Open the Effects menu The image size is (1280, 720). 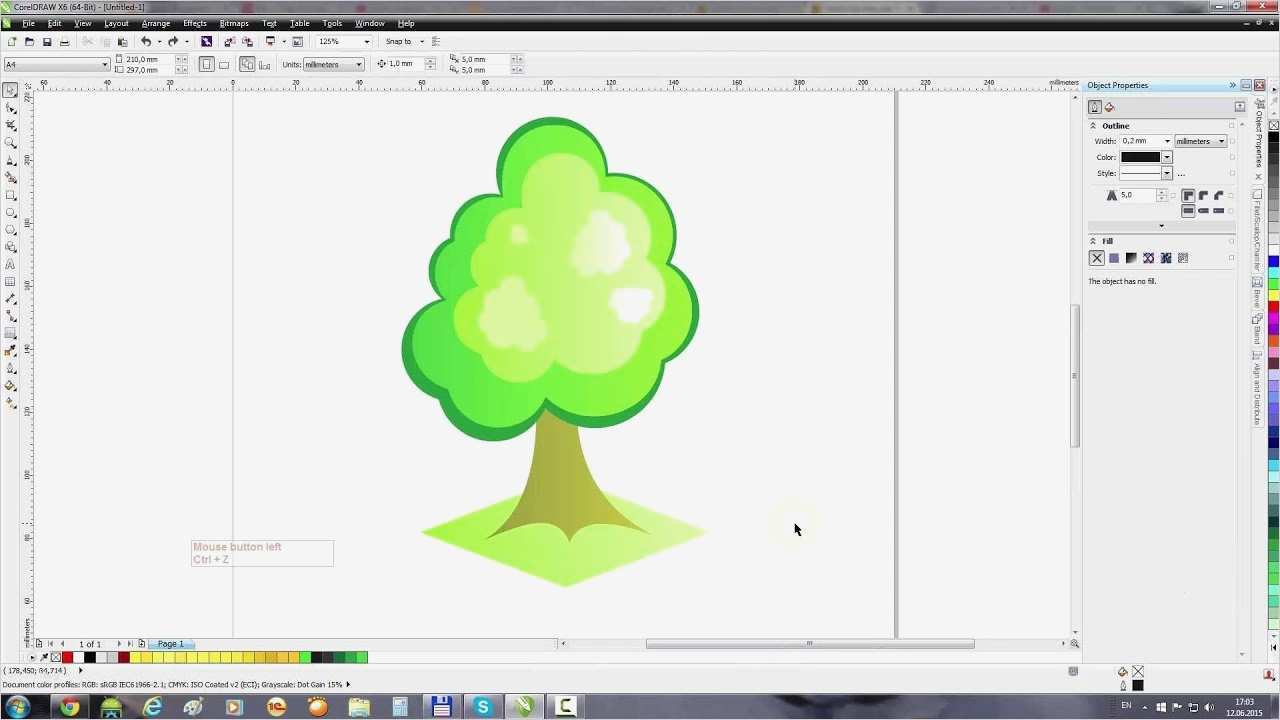[194, 23]
